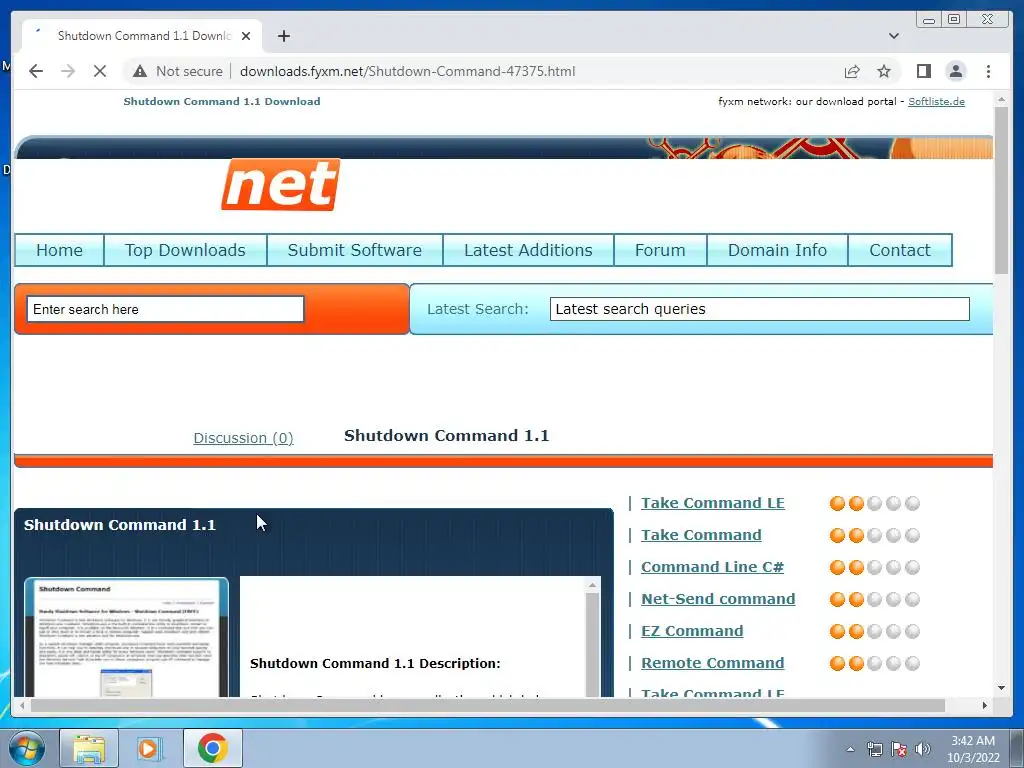Viewport: 1024px width, 768px height.
Task: Bookmark this page with the star
Action: 884,71
